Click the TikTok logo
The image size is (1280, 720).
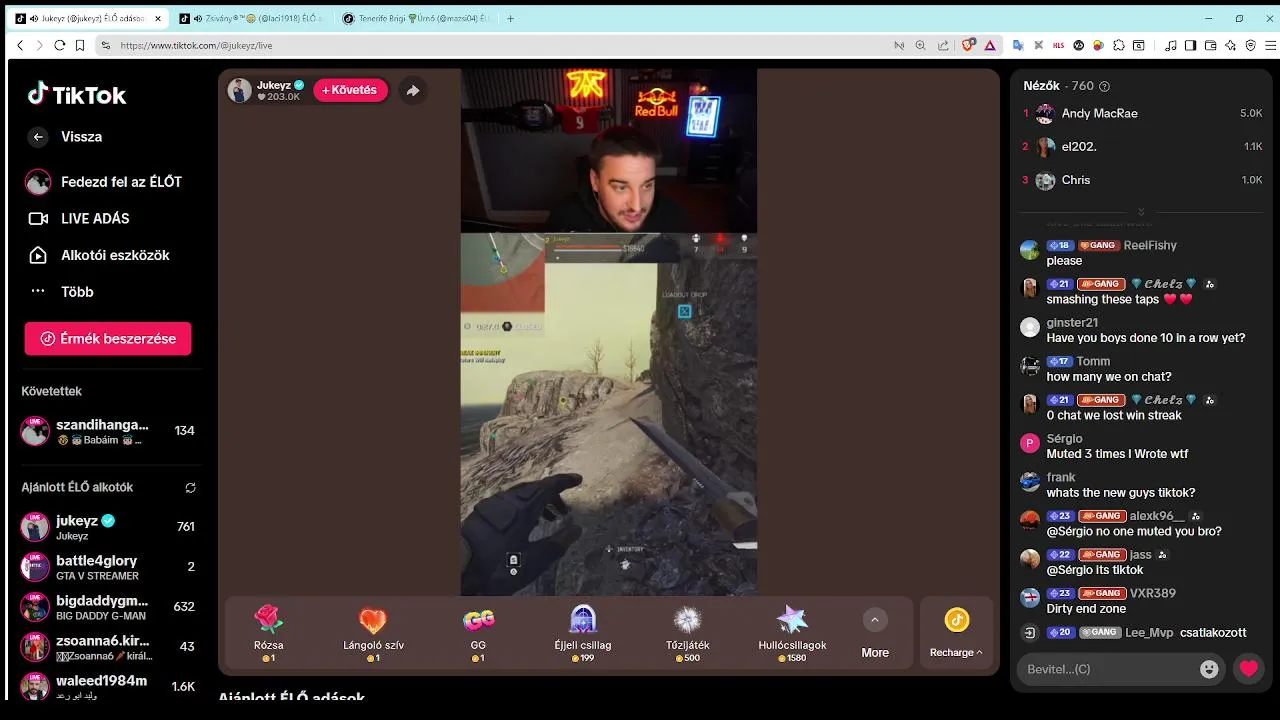coord(77,95)
